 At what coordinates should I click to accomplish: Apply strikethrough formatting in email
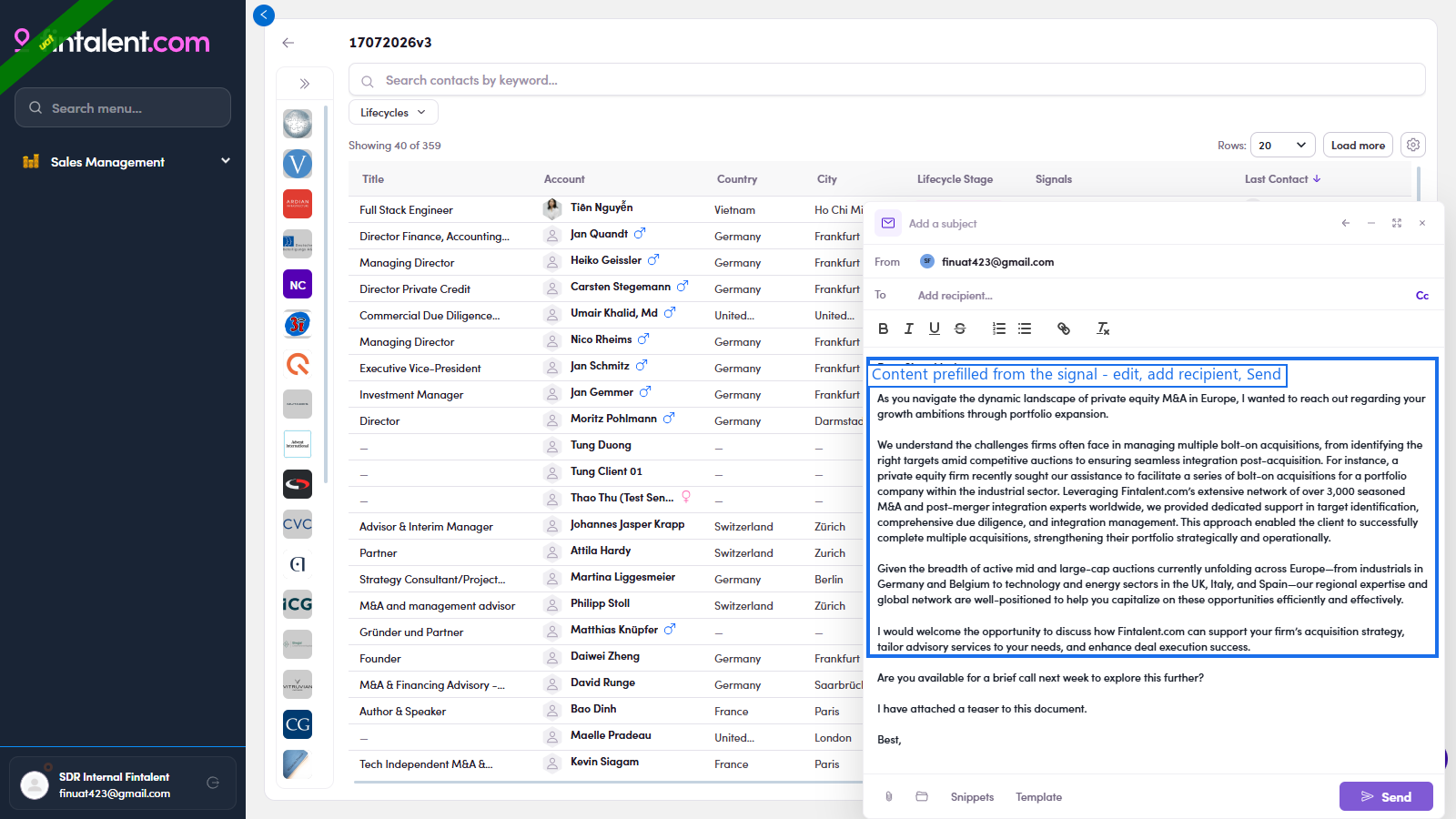click(960, 329)
